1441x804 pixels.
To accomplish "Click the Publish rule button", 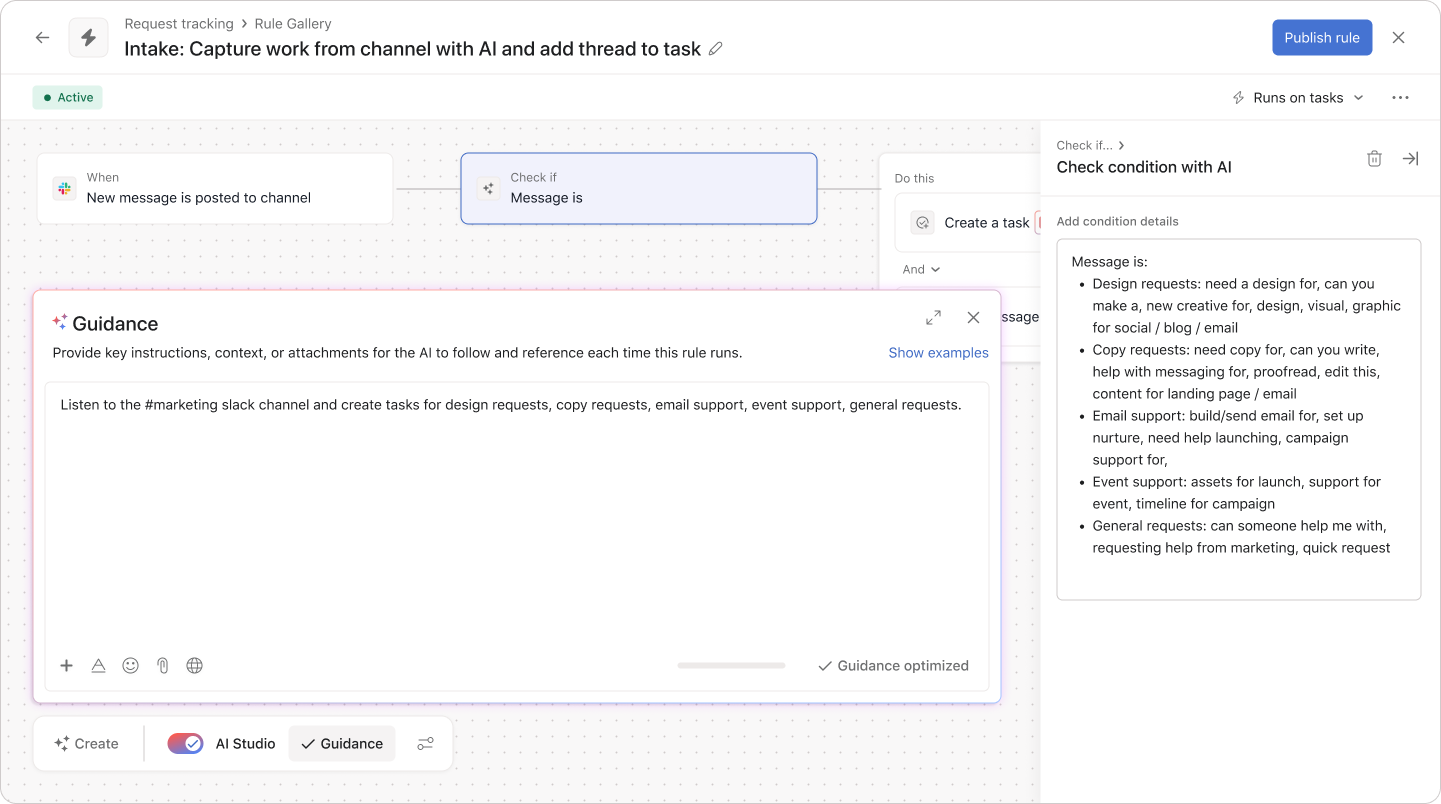I will (x=1322, y=37).
